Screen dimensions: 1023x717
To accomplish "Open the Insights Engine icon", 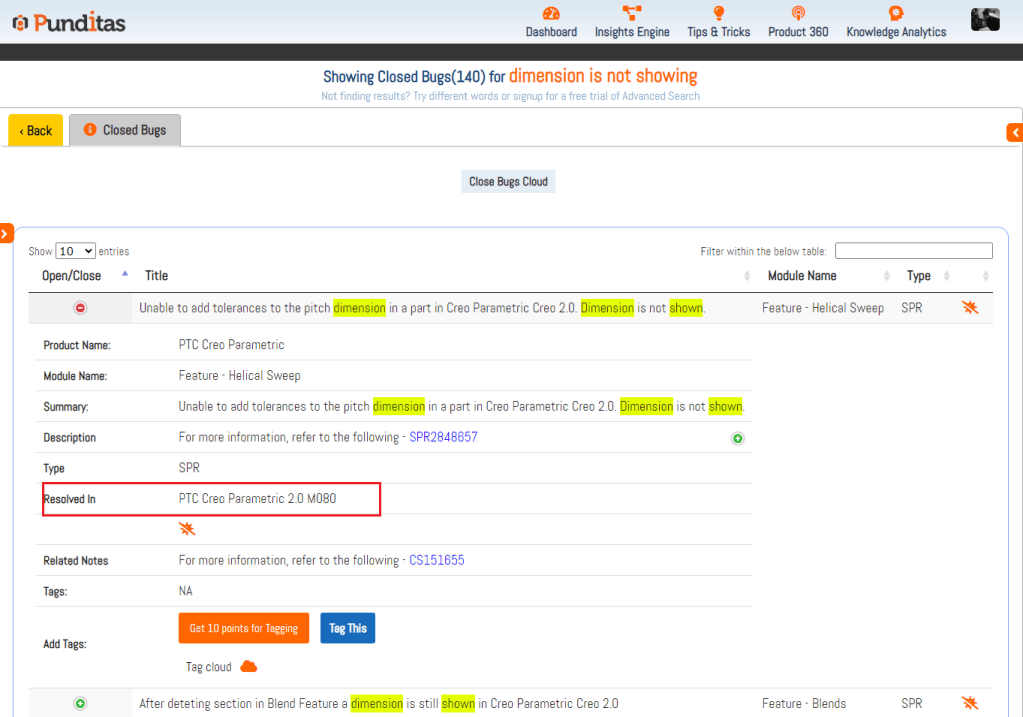I will [632, 14].
